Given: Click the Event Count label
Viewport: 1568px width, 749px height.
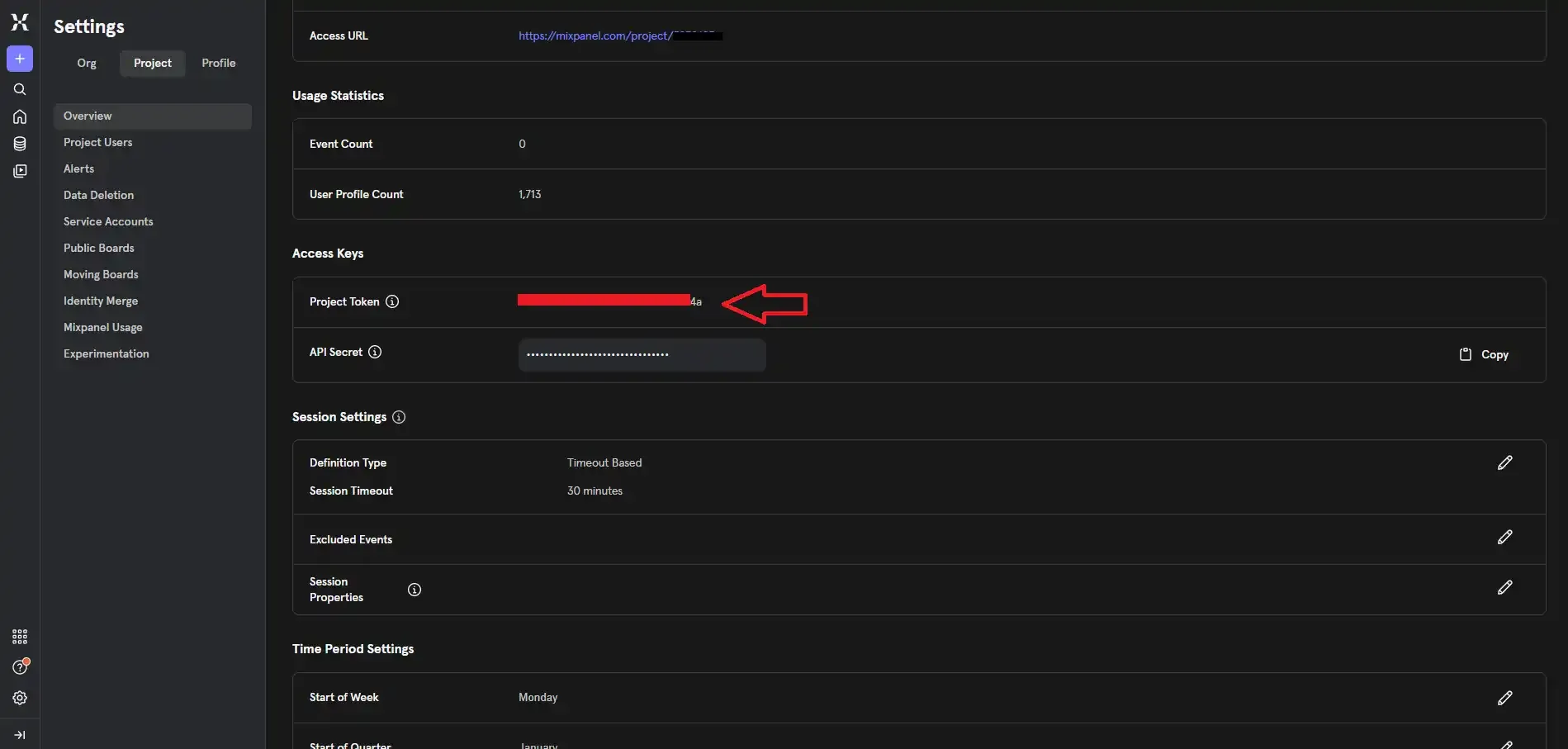Looking at the screenshot, I should (x=341, y=144).
